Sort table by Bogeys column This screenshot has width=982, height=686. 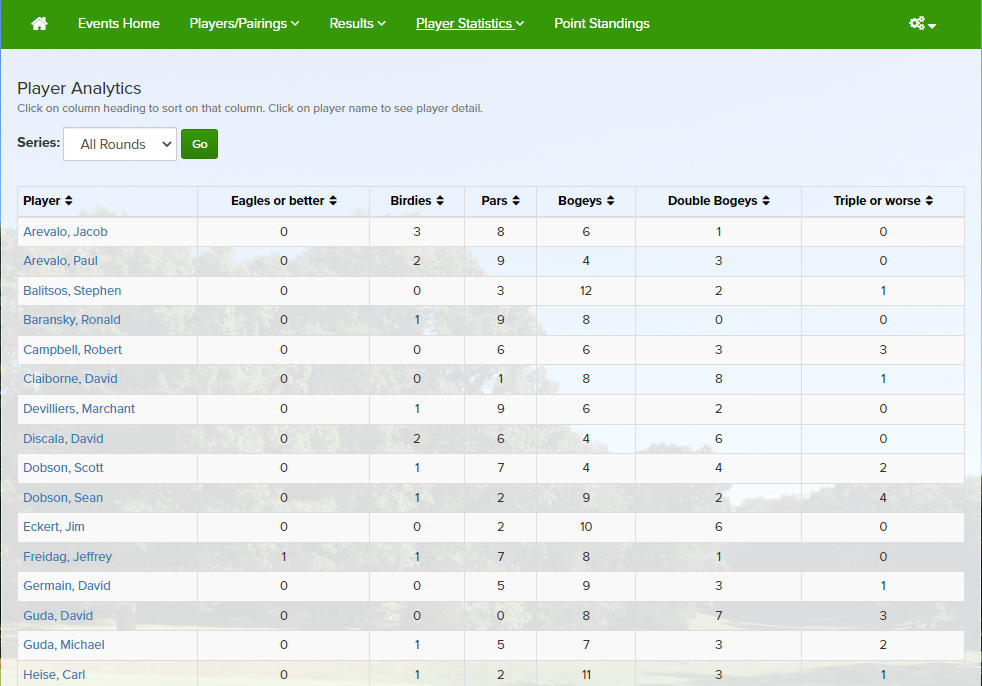(x=586, y=201)
